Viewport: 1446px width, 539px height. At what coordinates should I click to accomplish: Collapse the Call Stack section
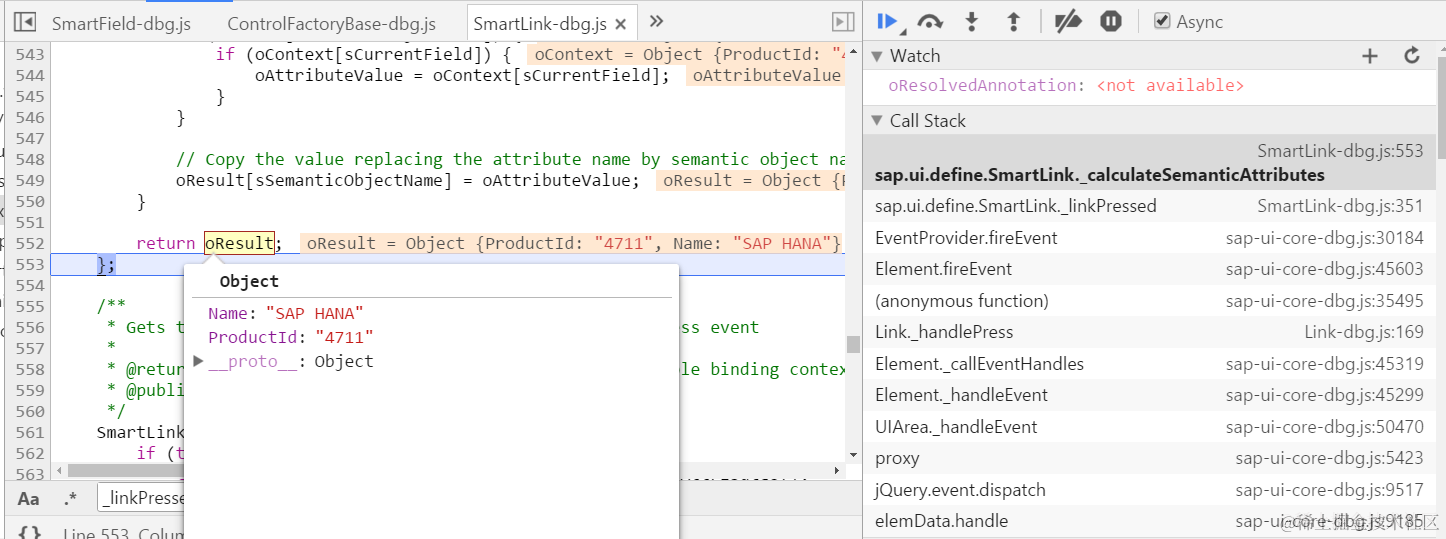(x=877, y=121)
